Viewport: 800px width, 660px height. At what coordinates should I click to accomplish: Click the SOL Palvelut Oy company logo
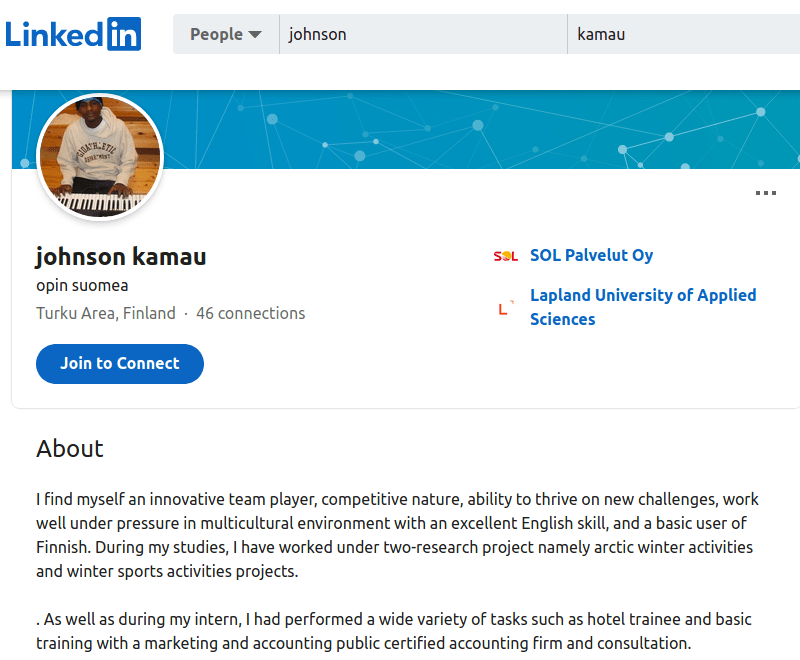pyautogui.click(x=506, y=256)
